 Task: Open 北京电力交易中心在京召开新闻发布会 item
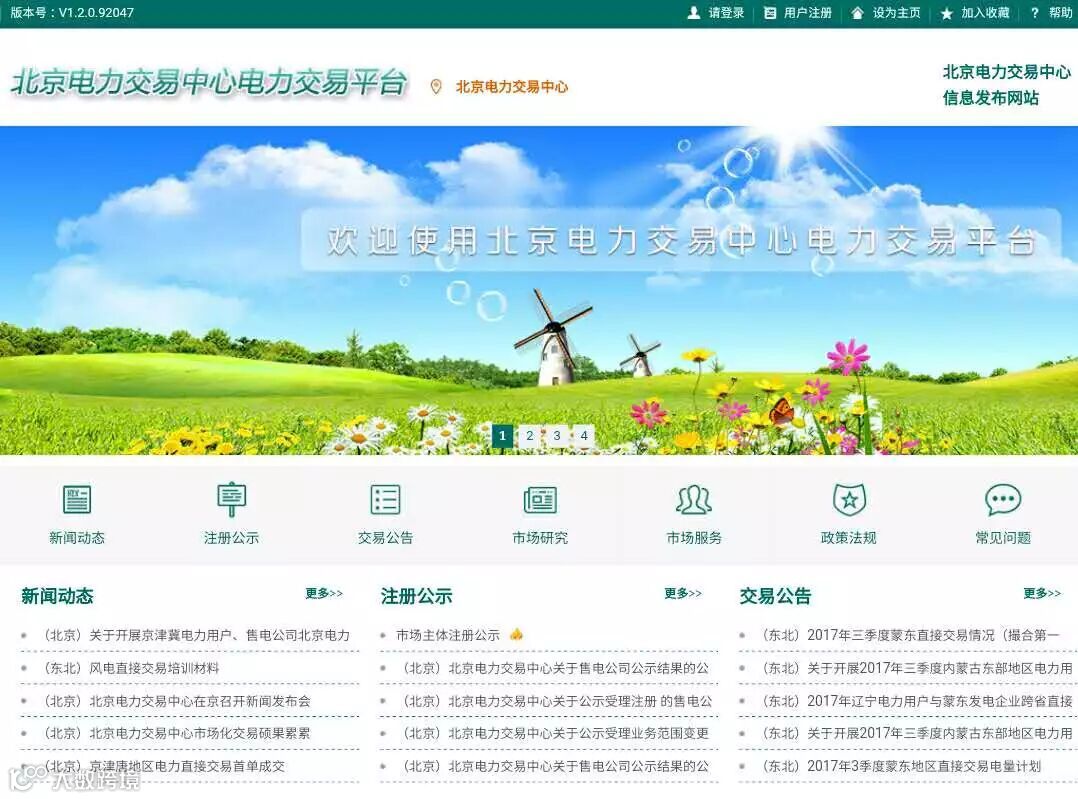click(177, 701)
